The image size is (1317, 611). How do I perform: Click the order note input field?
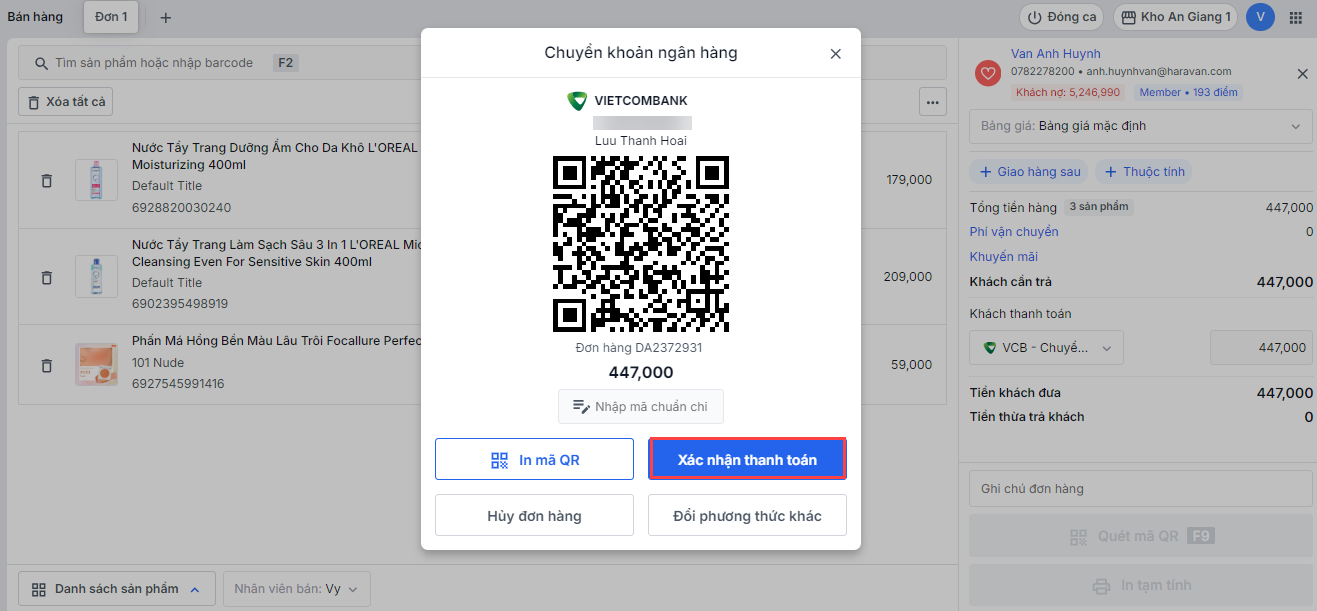point(1140,489)
